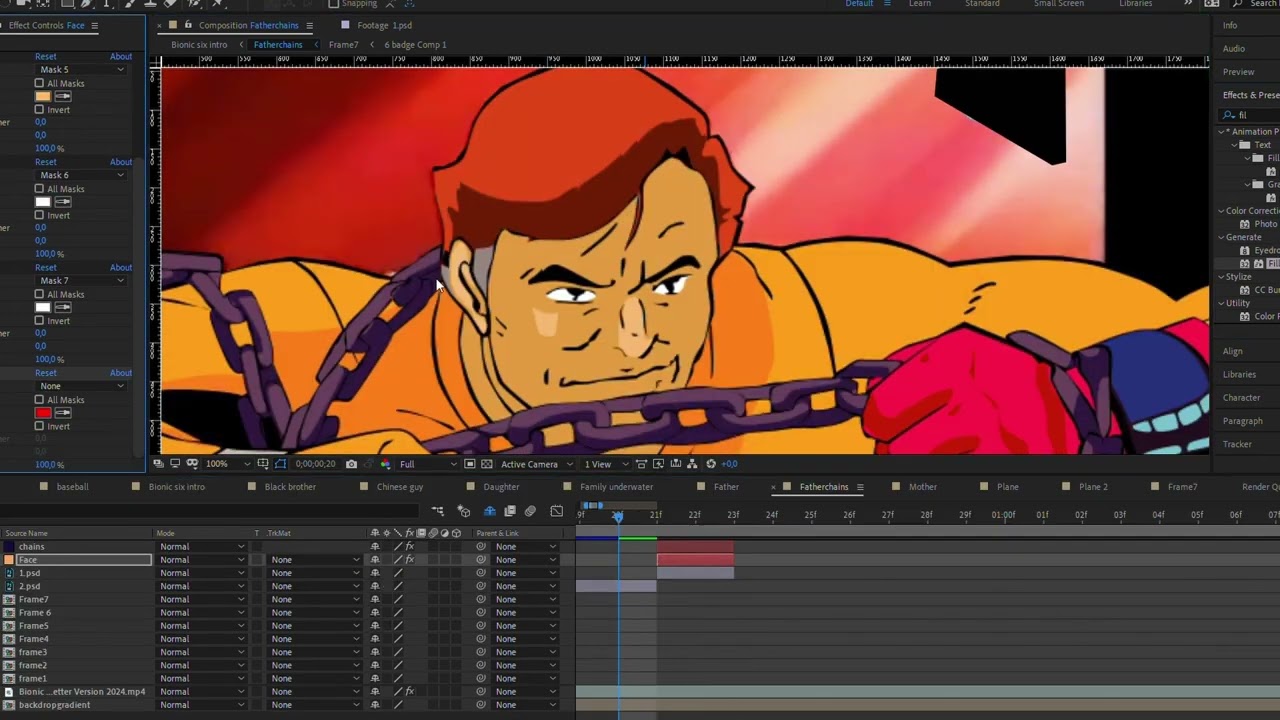Enable Invert checkbox under Mask 5 fill
This screenshot has height=720, width=1280.
point(40,109)
